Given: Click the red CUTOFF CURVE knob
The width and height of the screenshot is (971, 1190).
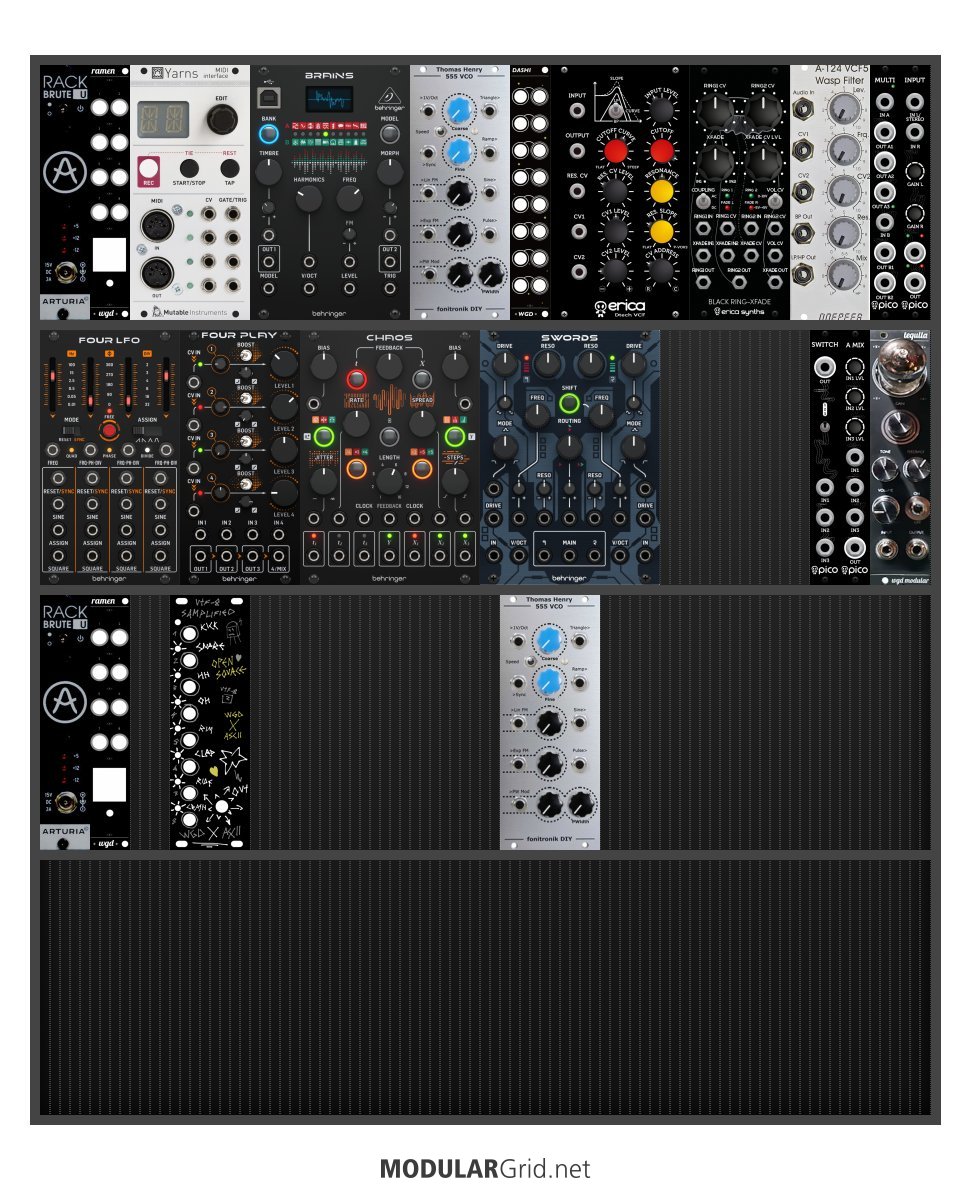Looking at the screenshot, I should 616,151.
